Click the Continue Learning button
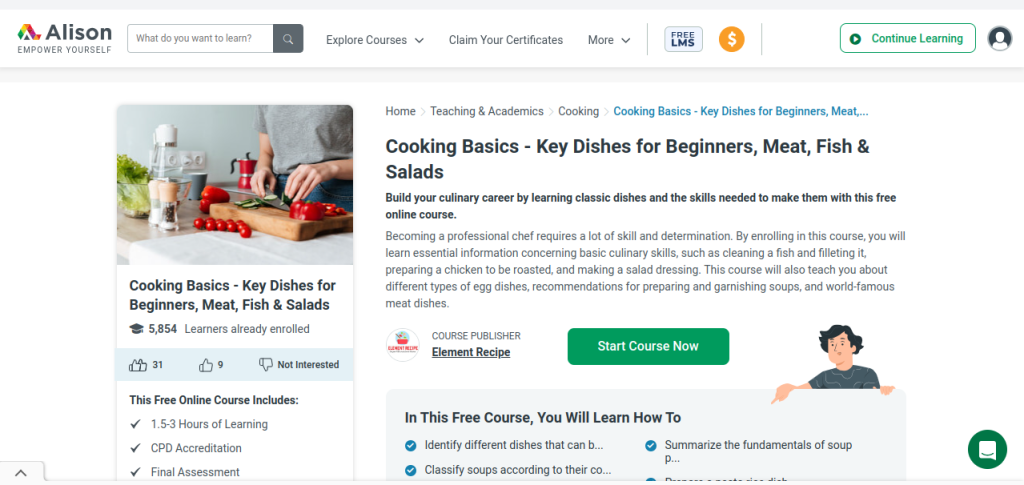This screenshot has width=1024, height=485. (x=907, y=39)
